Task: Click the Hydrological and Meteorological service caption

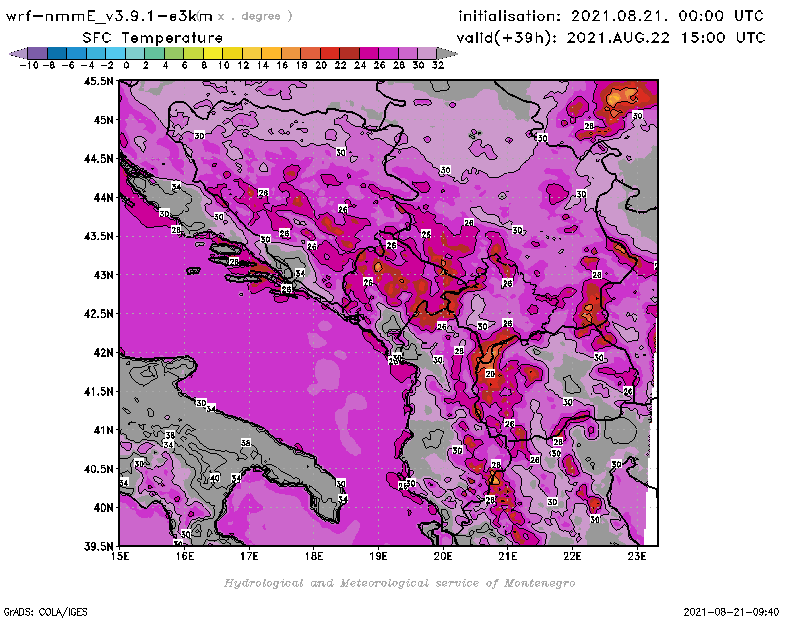Action: (x=399, y=583)
